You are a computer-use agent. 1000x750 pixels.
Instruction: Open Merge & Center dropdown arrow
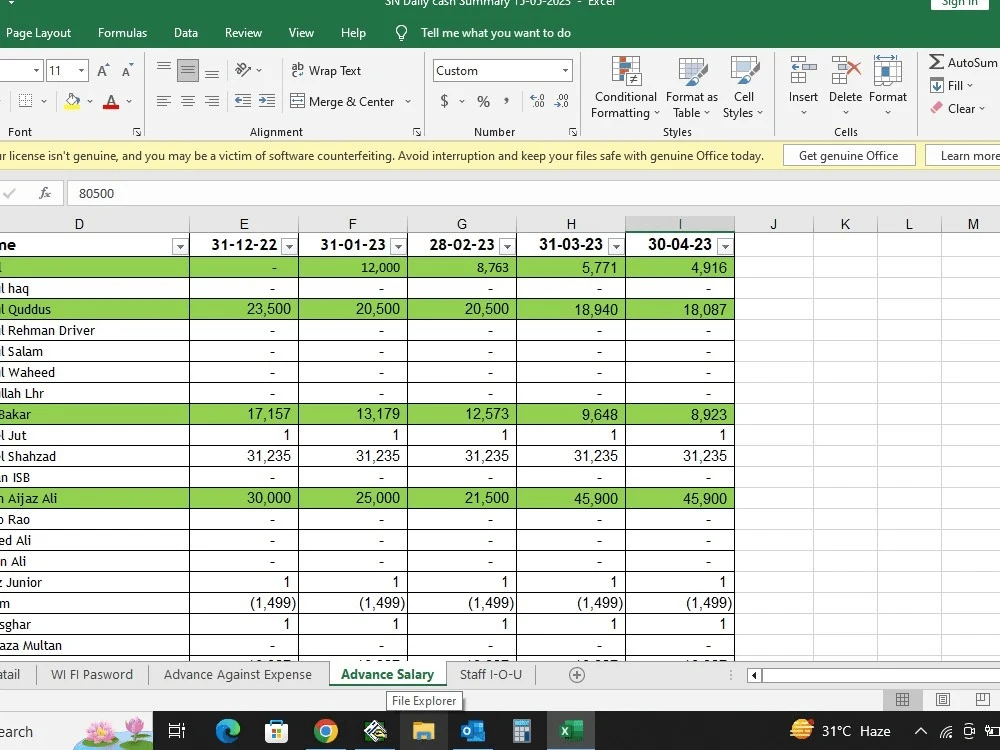408,101
